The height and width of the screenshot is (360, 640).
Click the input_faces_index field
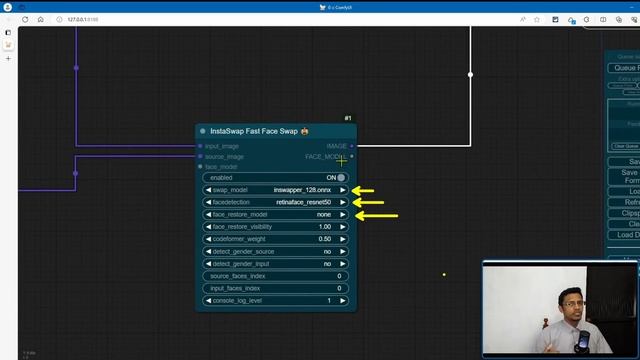pyautogui.click(x=276, y=288)
